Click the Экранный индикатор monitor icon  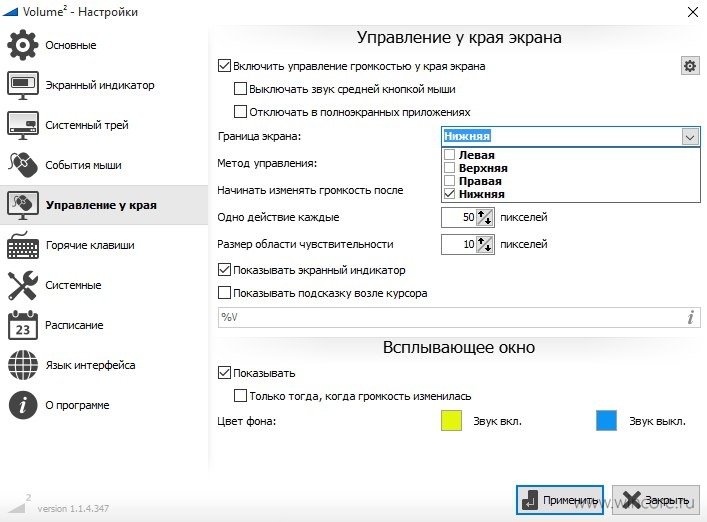click(x=23, y=85)
